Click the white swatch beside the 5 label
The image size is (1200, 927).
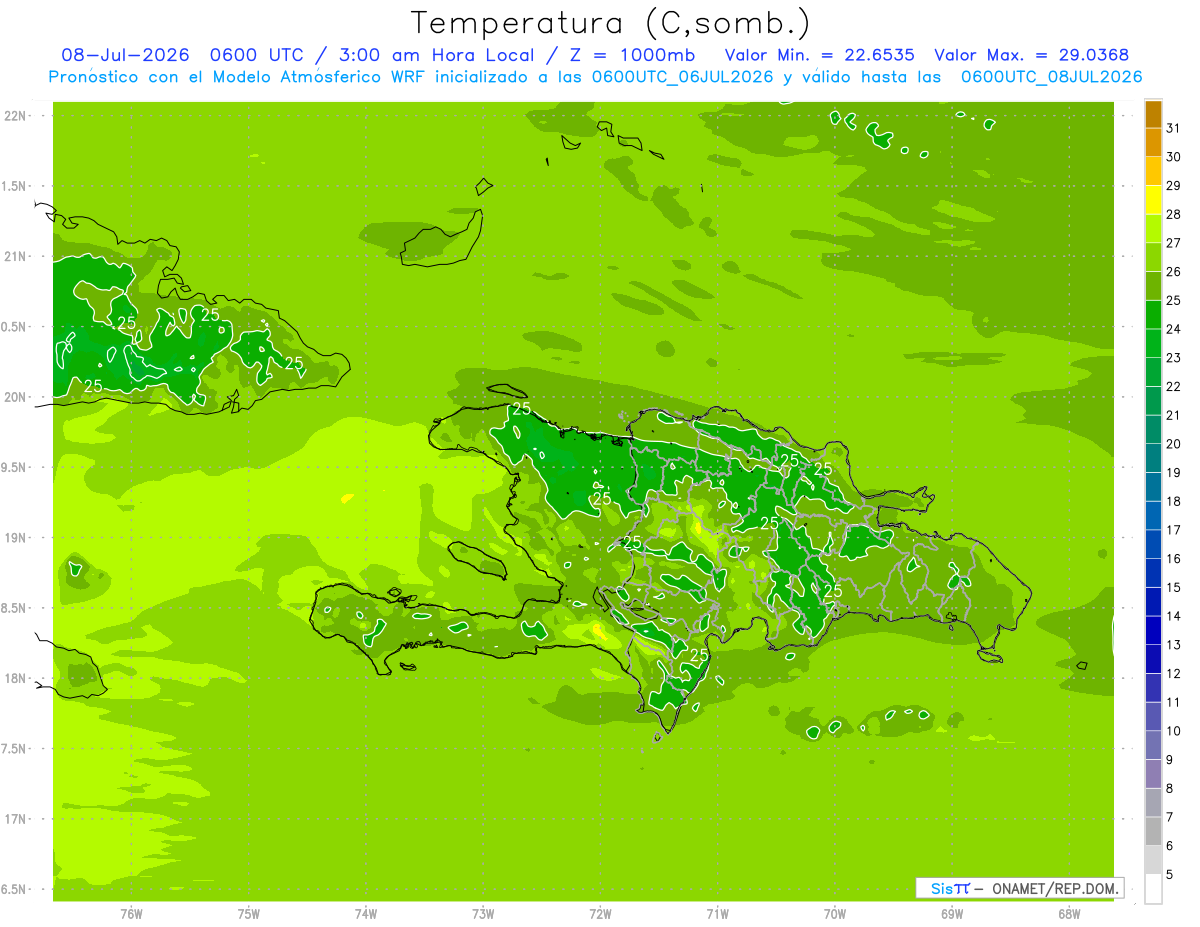(1153, 888)
